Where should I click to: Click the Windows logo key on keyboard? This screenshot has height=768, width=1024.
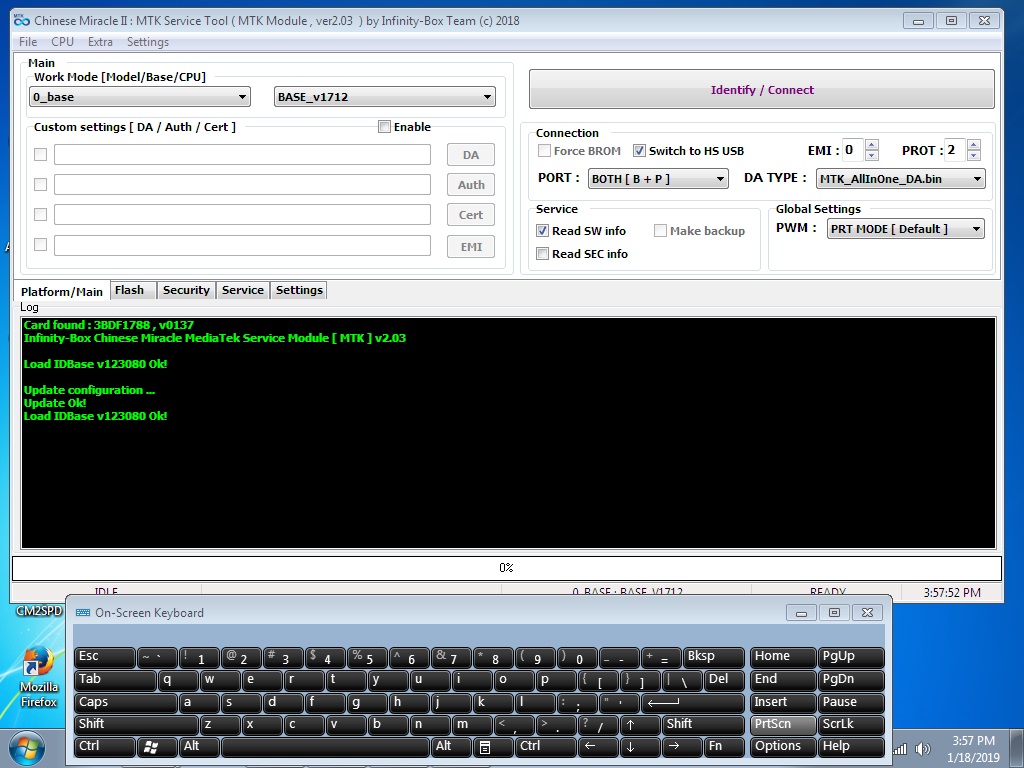click(x=157, y=746)
